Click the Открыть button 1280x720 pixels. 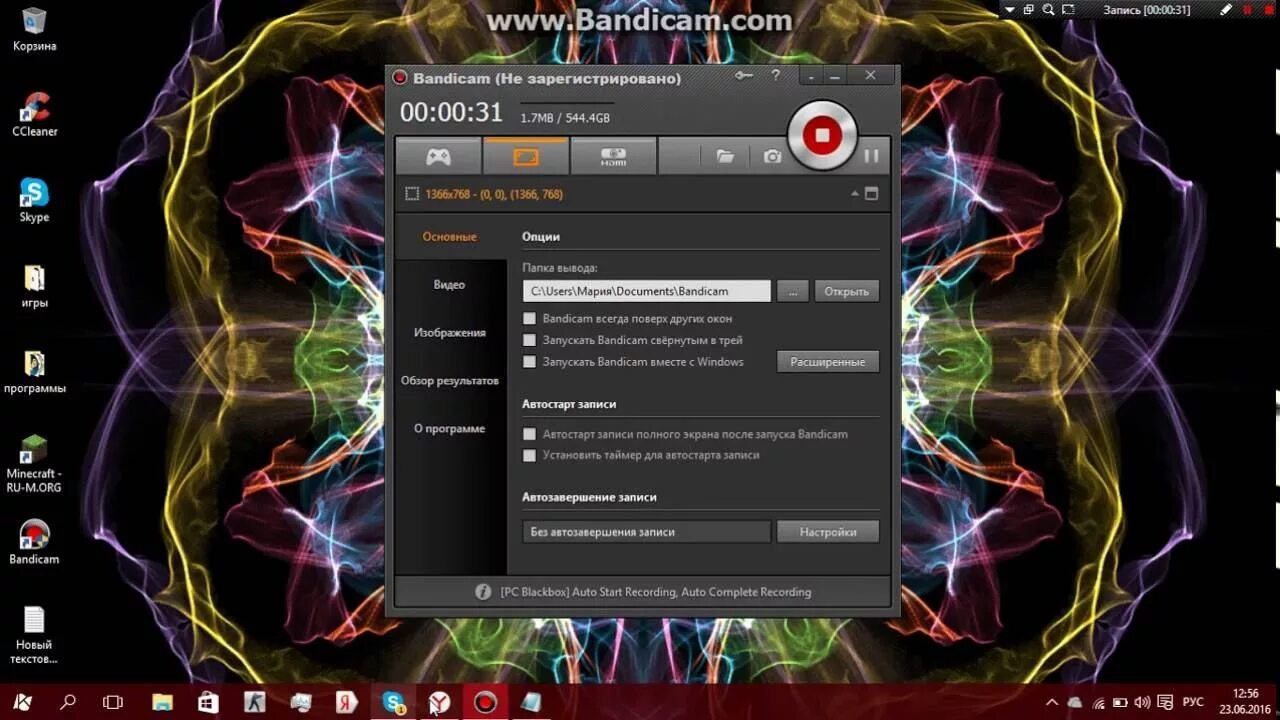point(847,291)
